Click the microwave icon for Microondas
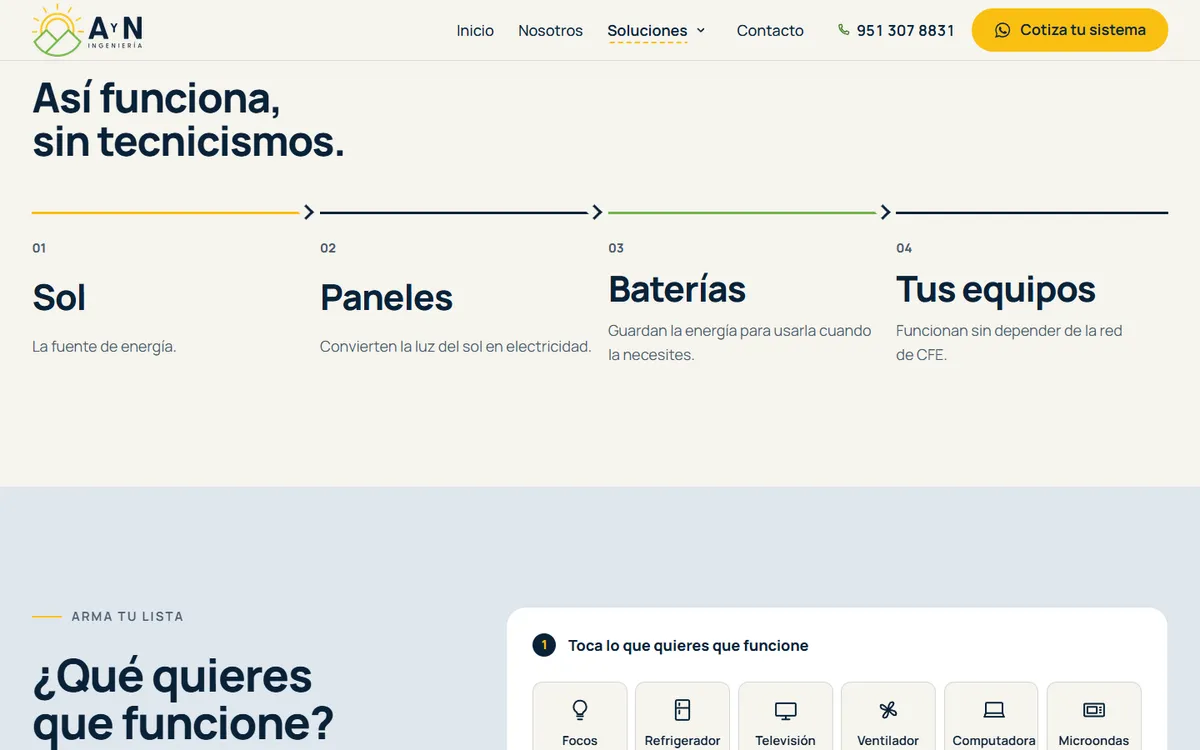The height and width of the screenshot is (750, 1200). tap(1094, 710)
